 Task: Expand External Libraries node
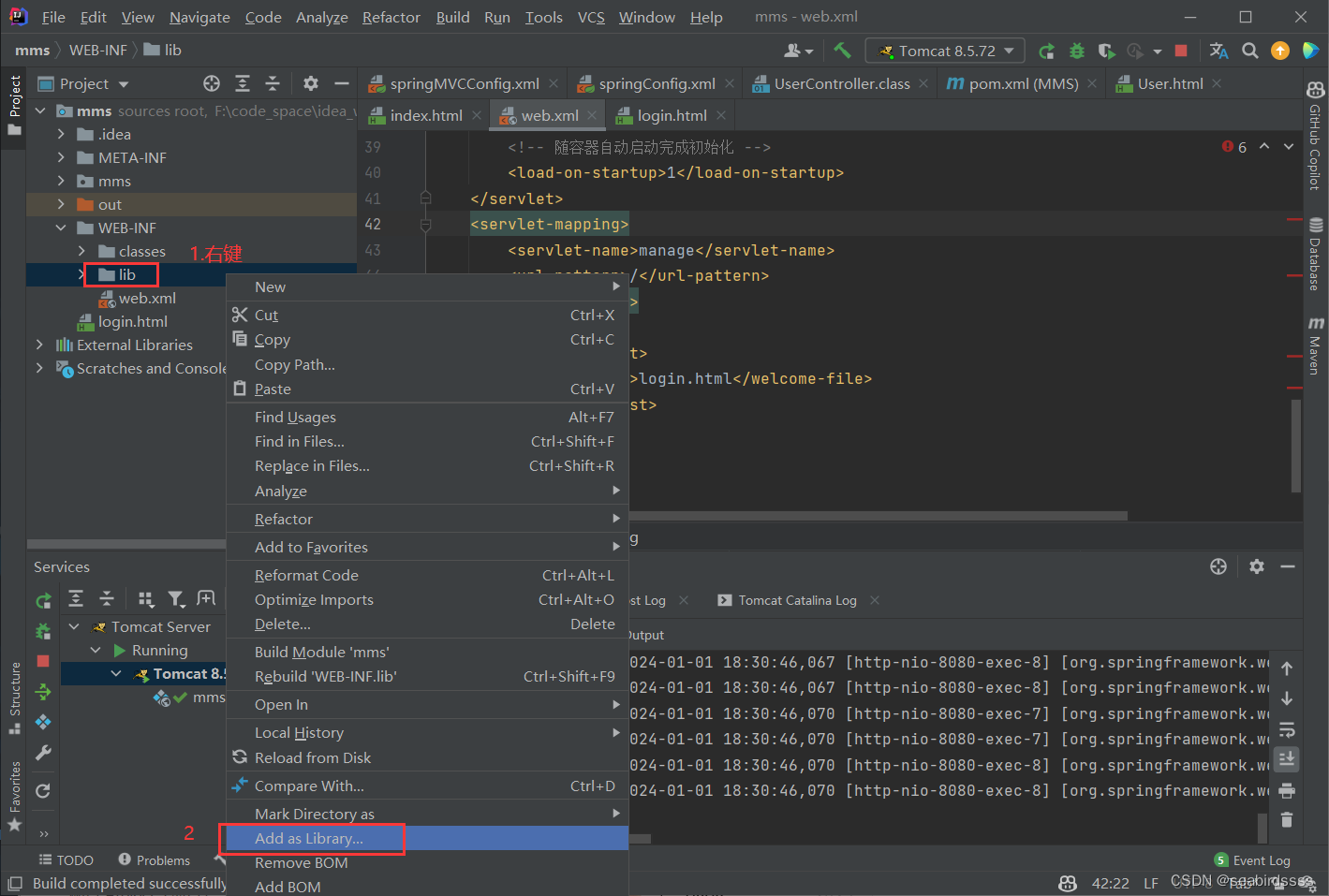pos(39,345)
